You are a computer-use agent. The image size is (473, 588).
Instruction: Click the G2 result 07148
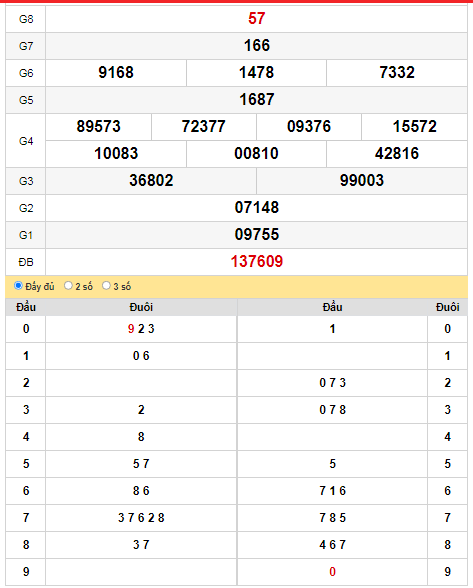coord(257,207)
